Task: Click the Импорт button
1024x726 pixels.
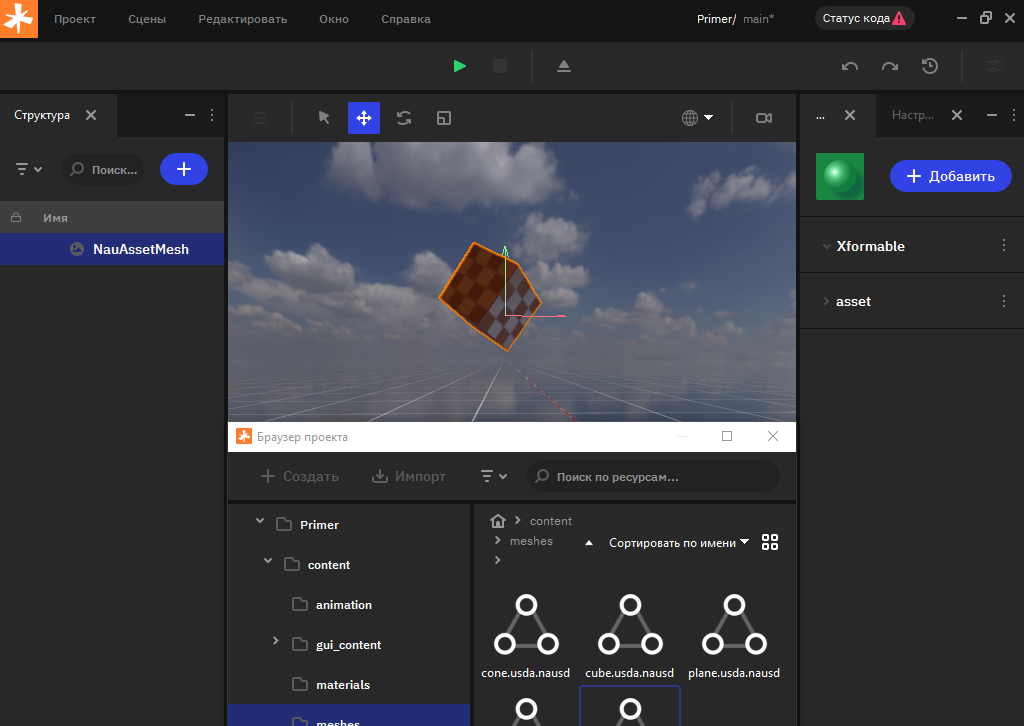Action: click(408, 476)
